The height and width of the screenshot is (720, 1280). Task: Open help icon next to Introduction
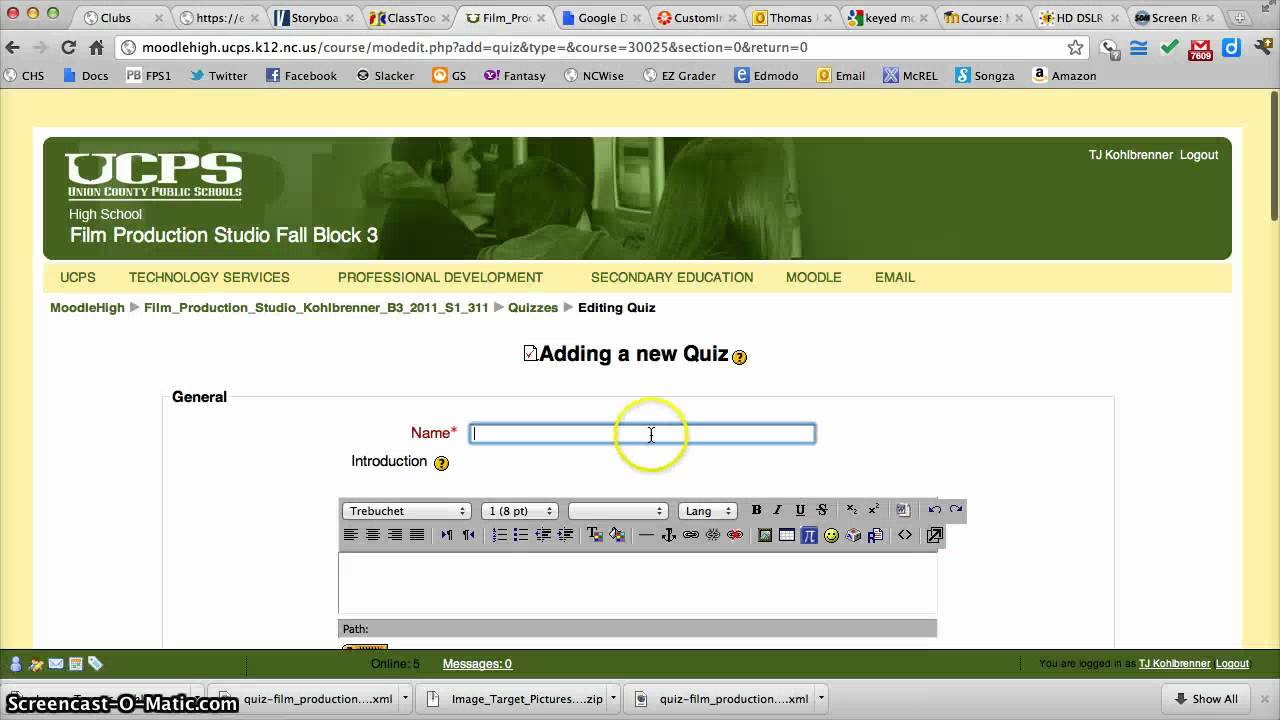tap(441, 463)
